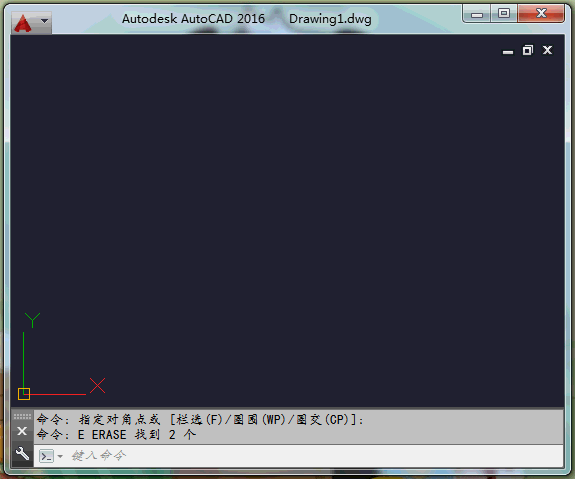This screenshot has width=575, height=479.
Task: Minimize the Drawing1.dwg drawing window
Action: coord(508,52)
